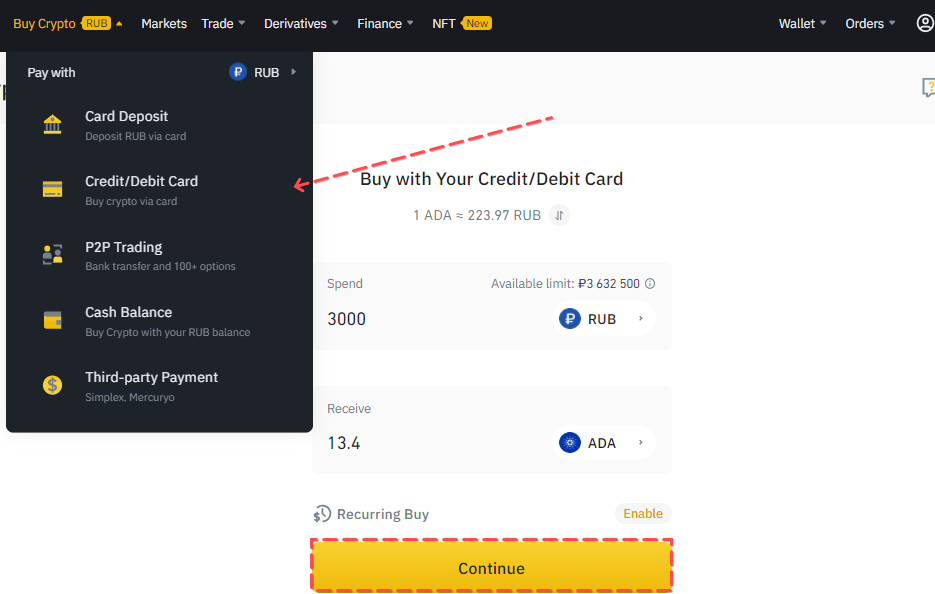Click the Spend amount field showing 3000
This screenshot has width=935, height=594.
tap(430, 319)
